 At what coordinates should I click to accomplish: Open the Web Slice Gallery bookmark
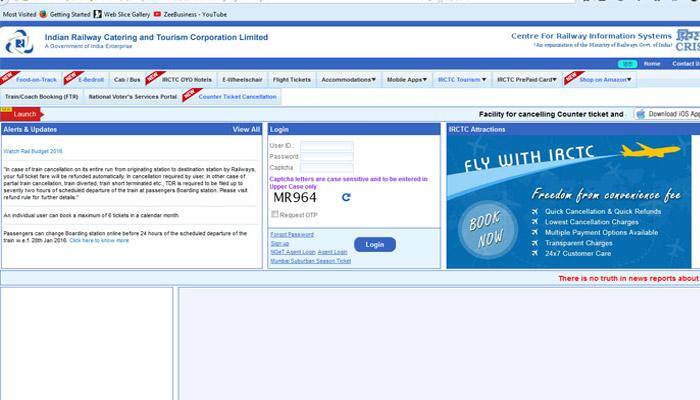pos(122,14)
